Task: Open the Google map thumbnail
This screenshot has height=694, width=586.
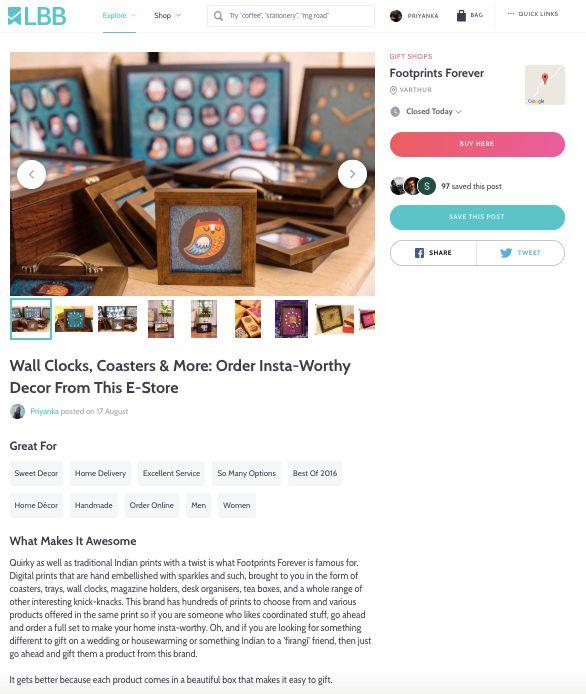Action: click(x=545, y=85)
